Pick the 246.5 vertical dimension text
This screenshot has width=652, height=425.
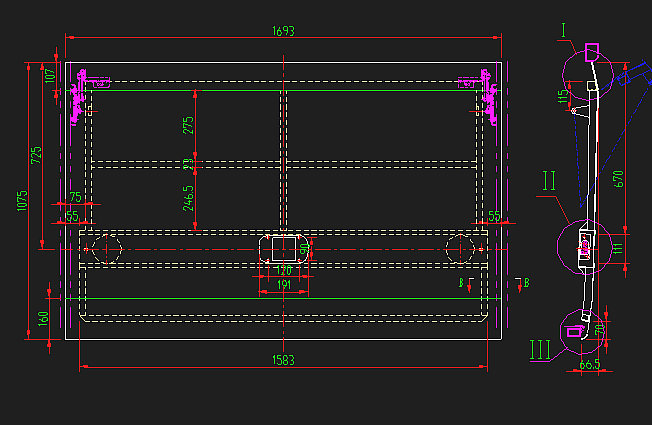pyautogui.click(x=188, y=198)
